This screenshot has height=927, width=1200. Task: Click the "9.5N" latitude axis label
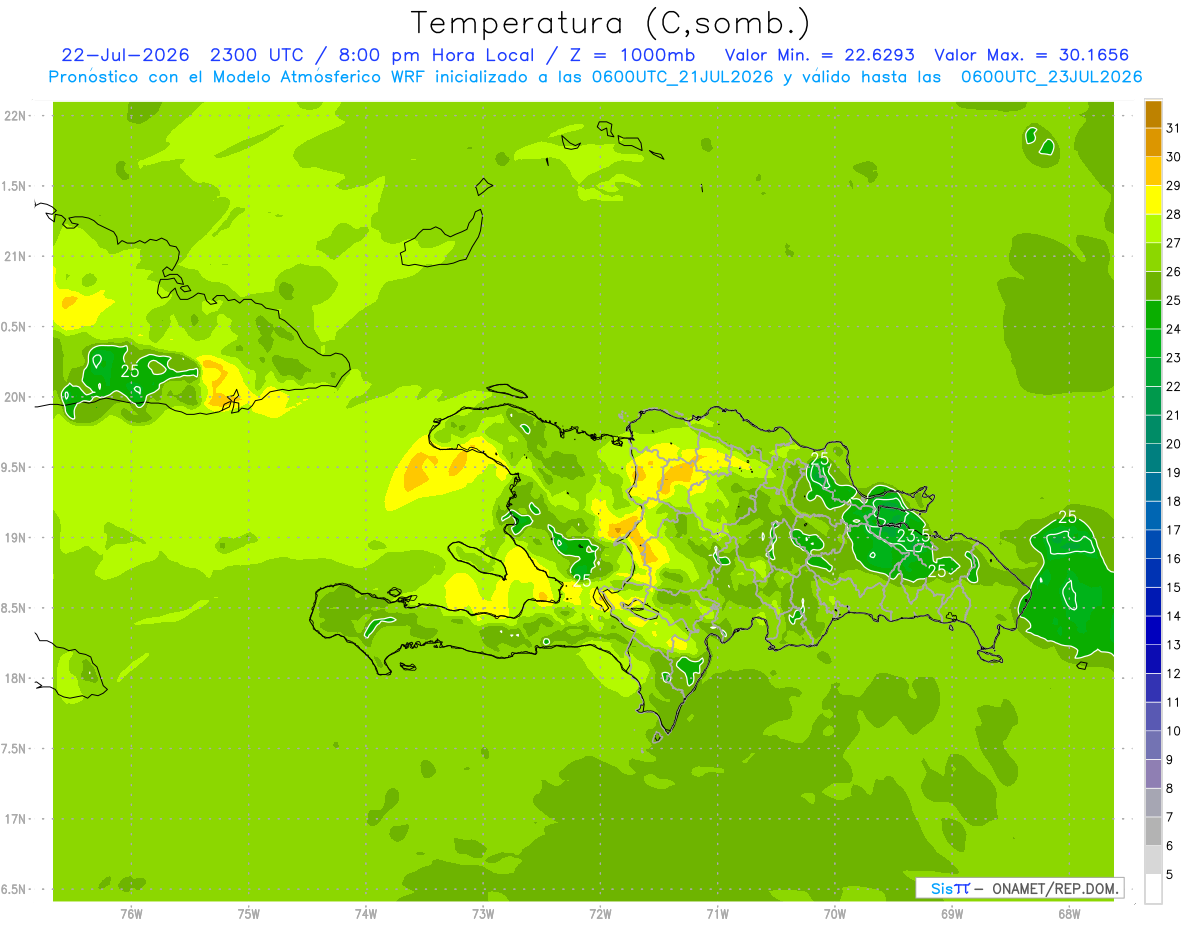(x=15, y=467)
